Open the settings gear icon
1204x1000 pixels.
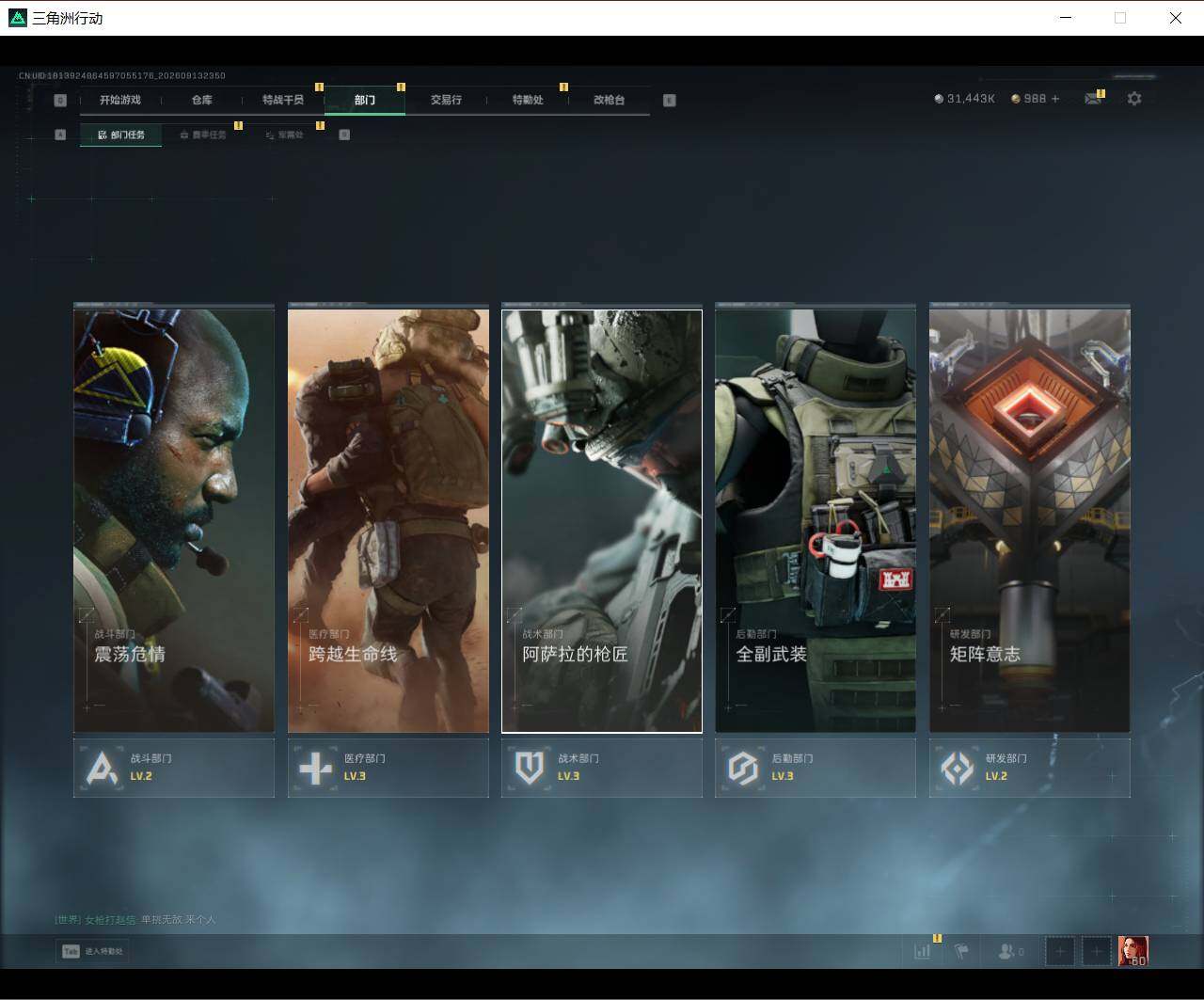(x=1134, y=99)
